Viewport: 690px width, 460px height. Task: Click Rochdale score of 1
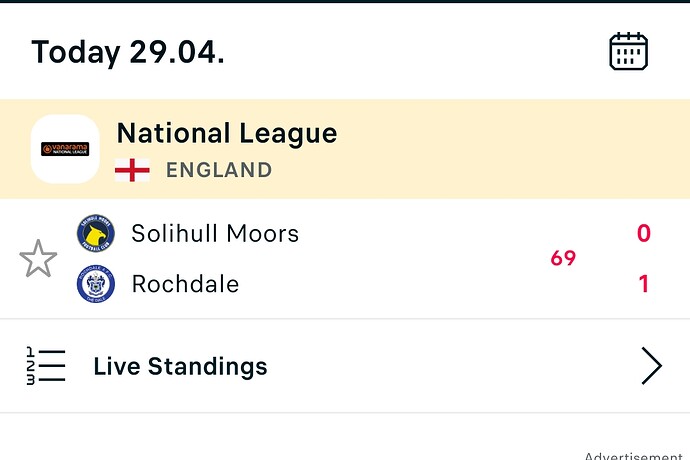pos(644,284)
